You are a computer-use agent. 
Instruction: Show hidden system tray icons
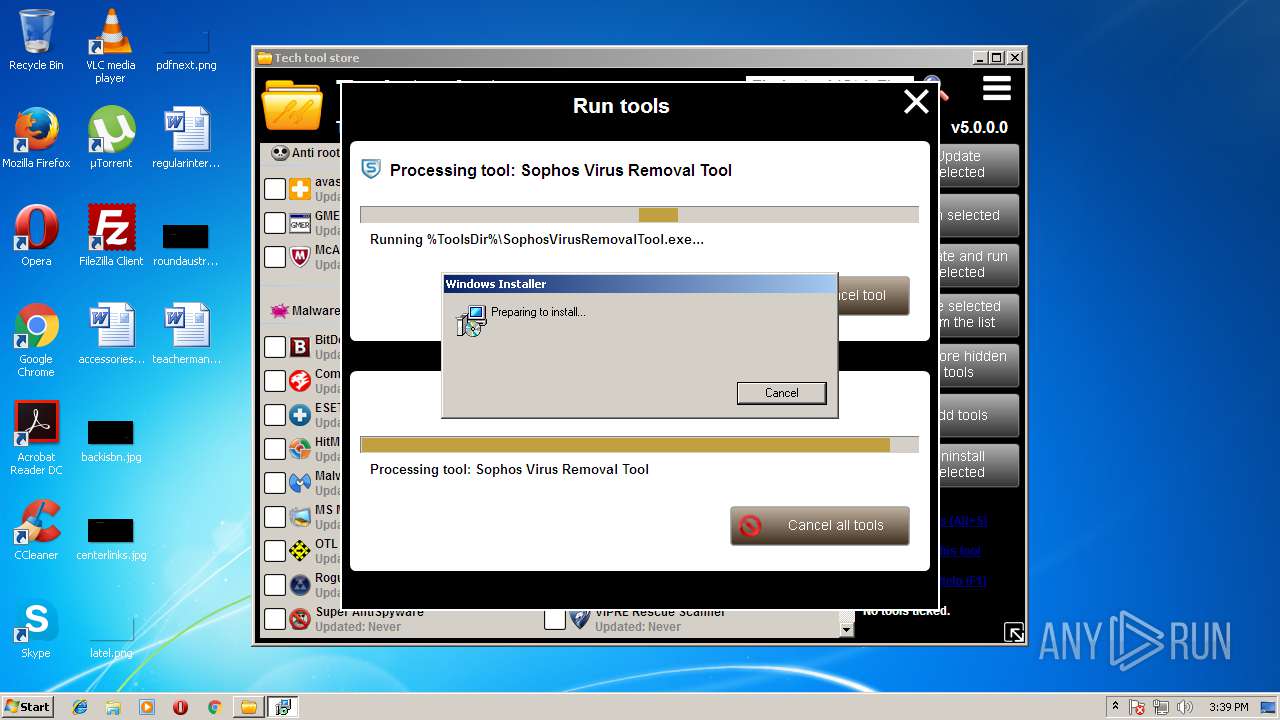coord(1115,707)
